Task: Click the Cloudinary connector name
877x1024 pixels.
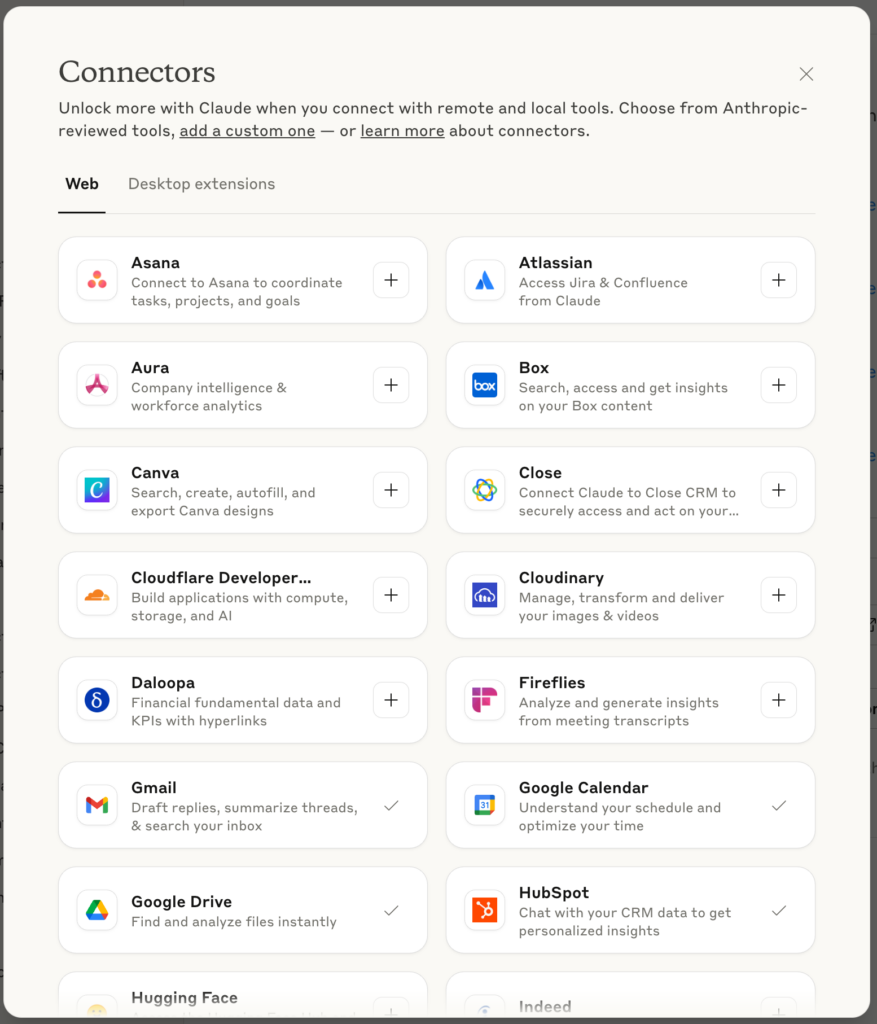Action: 561,578
